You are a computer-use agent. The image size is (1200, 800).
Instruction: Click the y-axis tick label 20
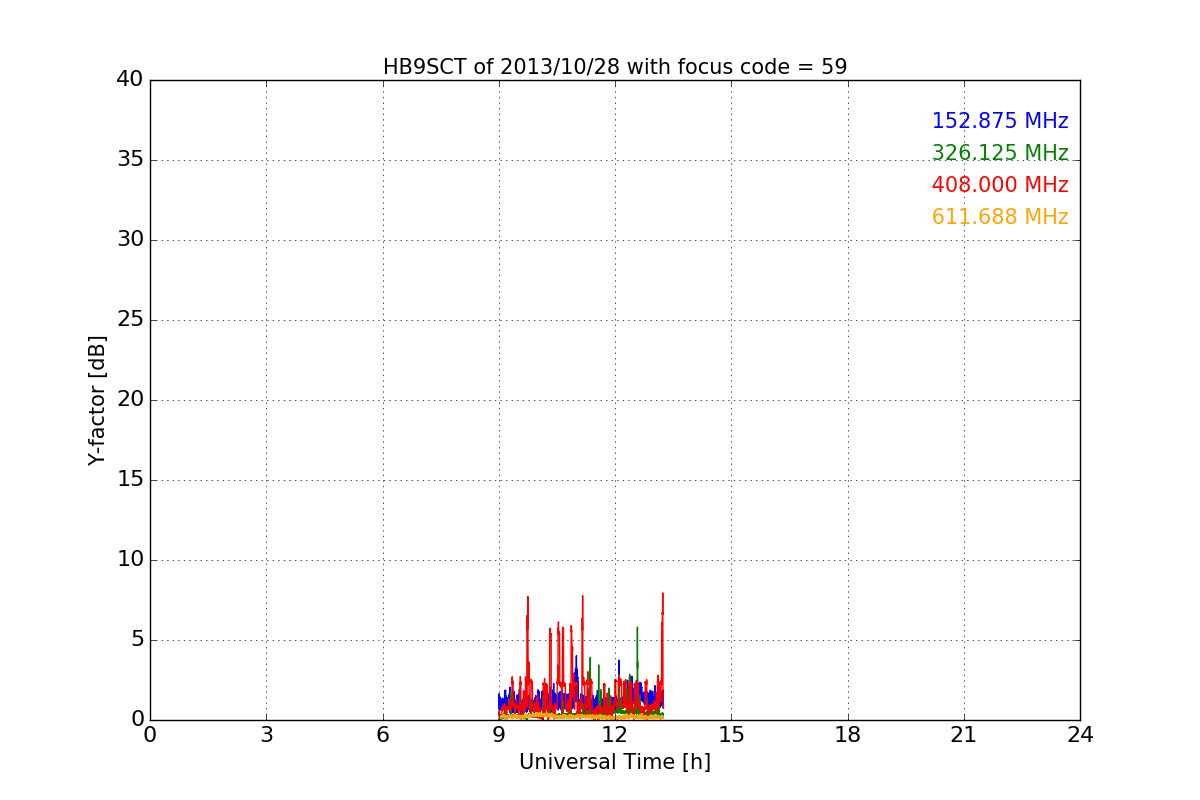(130, 400)
